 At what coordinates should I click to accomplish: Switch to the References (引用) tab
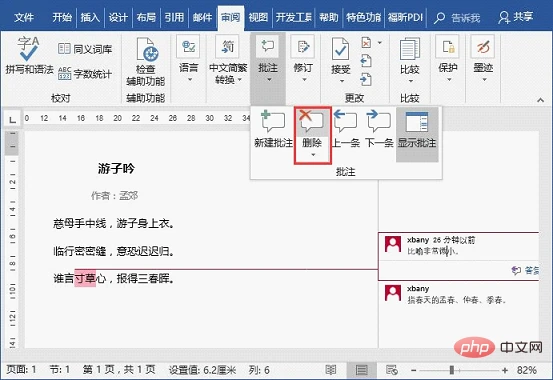tap(174, 17)
